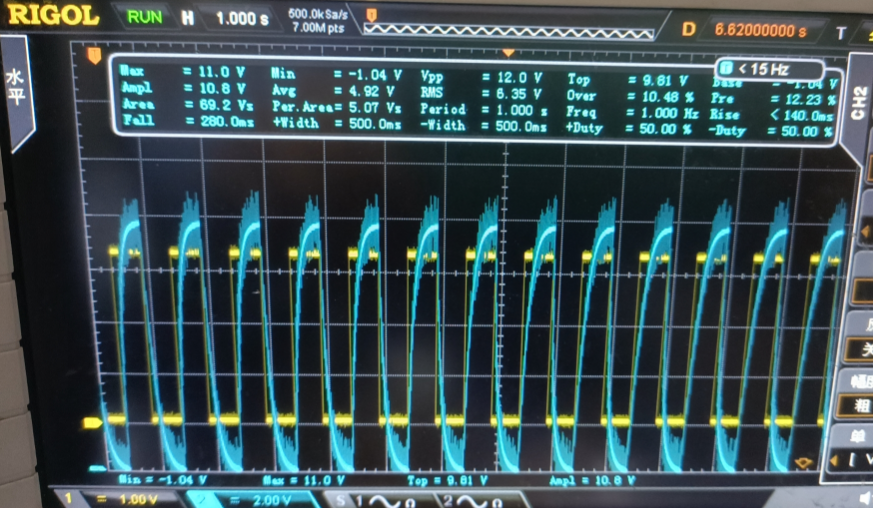Click the Period = 1.000 s measurement
The width and height of the screenshot is (873, 508).
coord(484,110)
